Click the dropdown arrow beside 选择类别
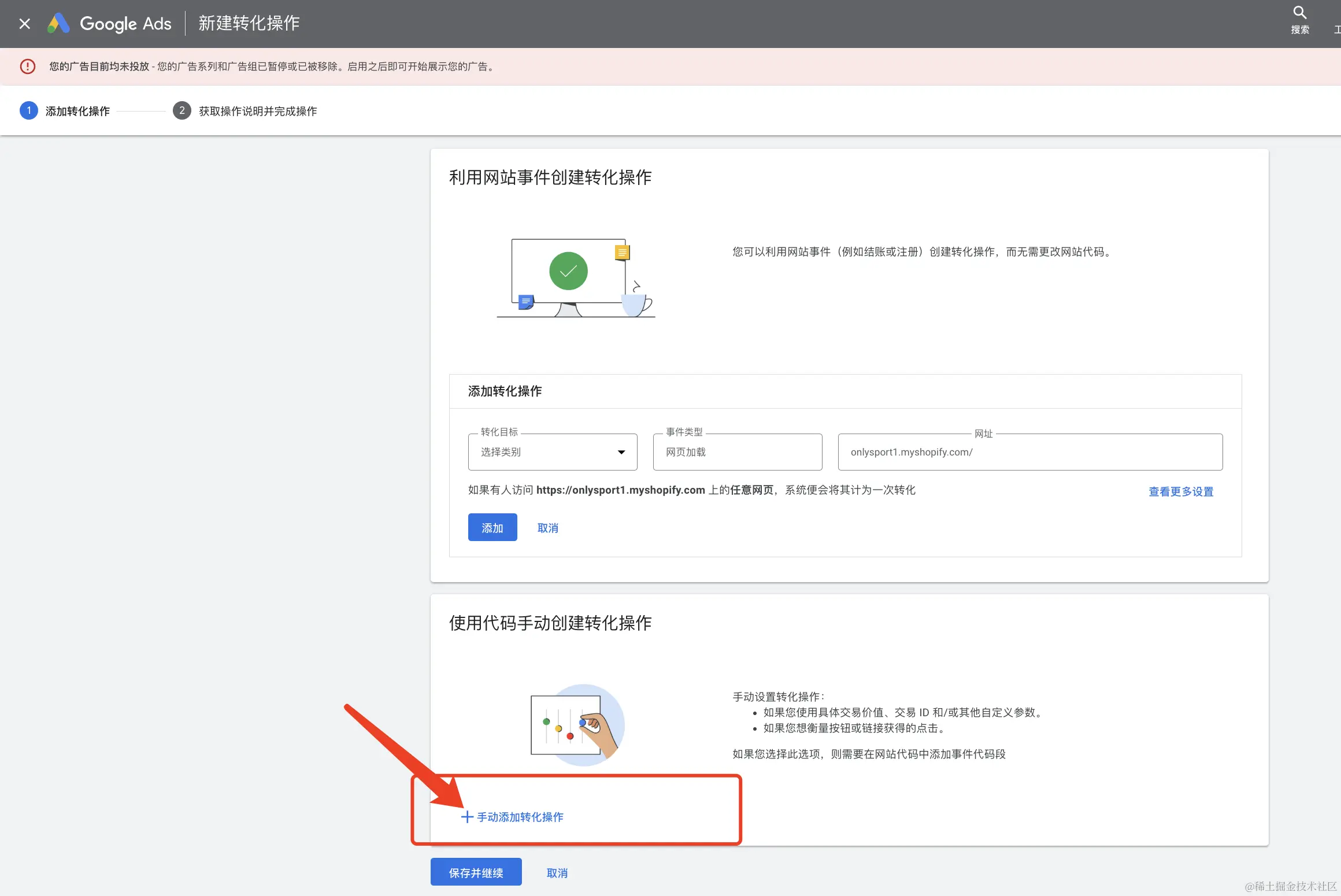 [x=621, y=452]
